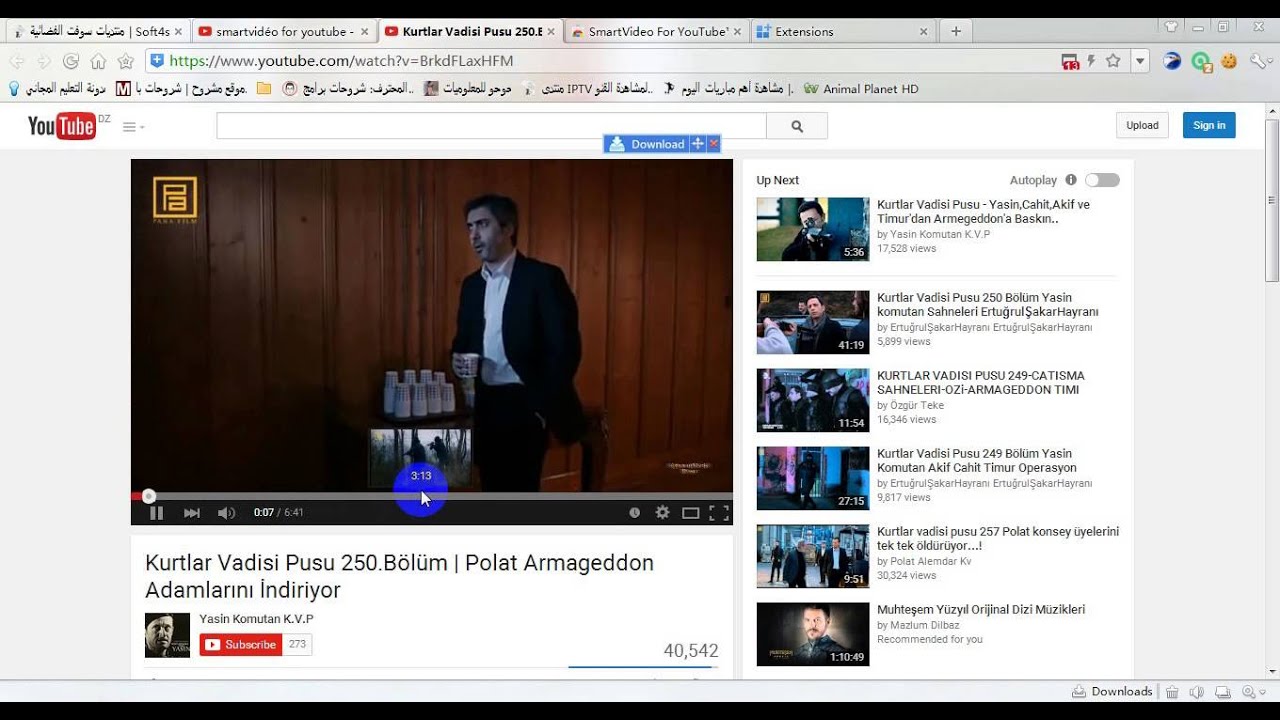Click the browser forward arrow
Viewport: 1280px width, 720px height.
(44, 61)
